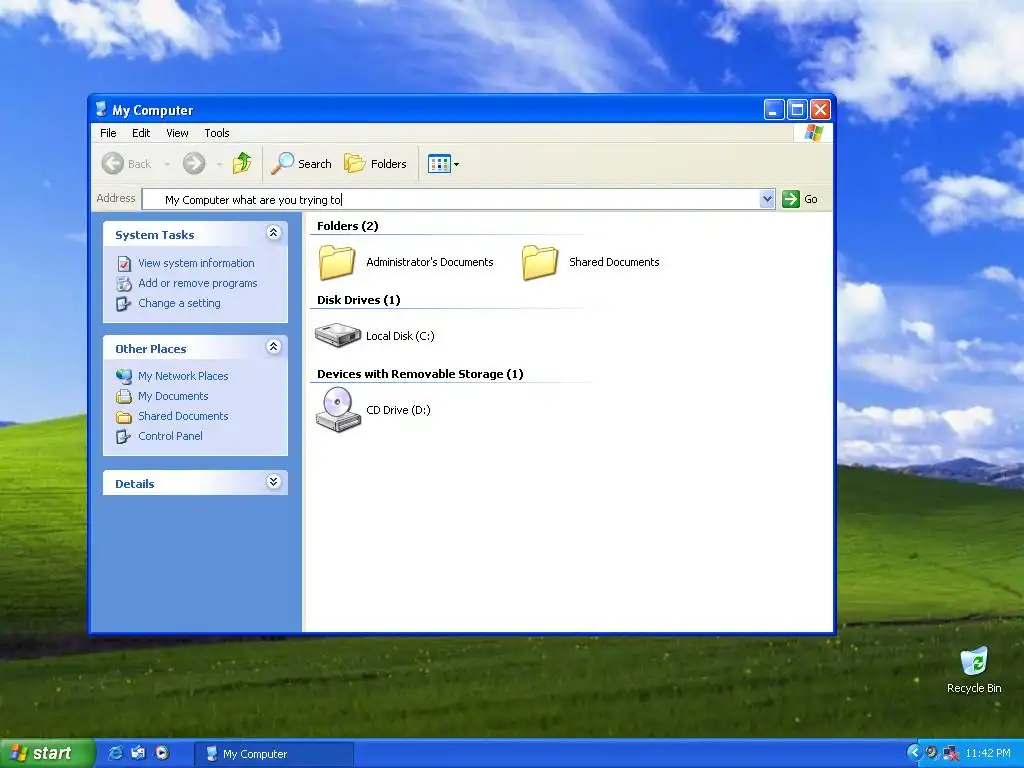Click Show Desktop Quick Launch icon
1024x768 pixels.
pos(138,753)
